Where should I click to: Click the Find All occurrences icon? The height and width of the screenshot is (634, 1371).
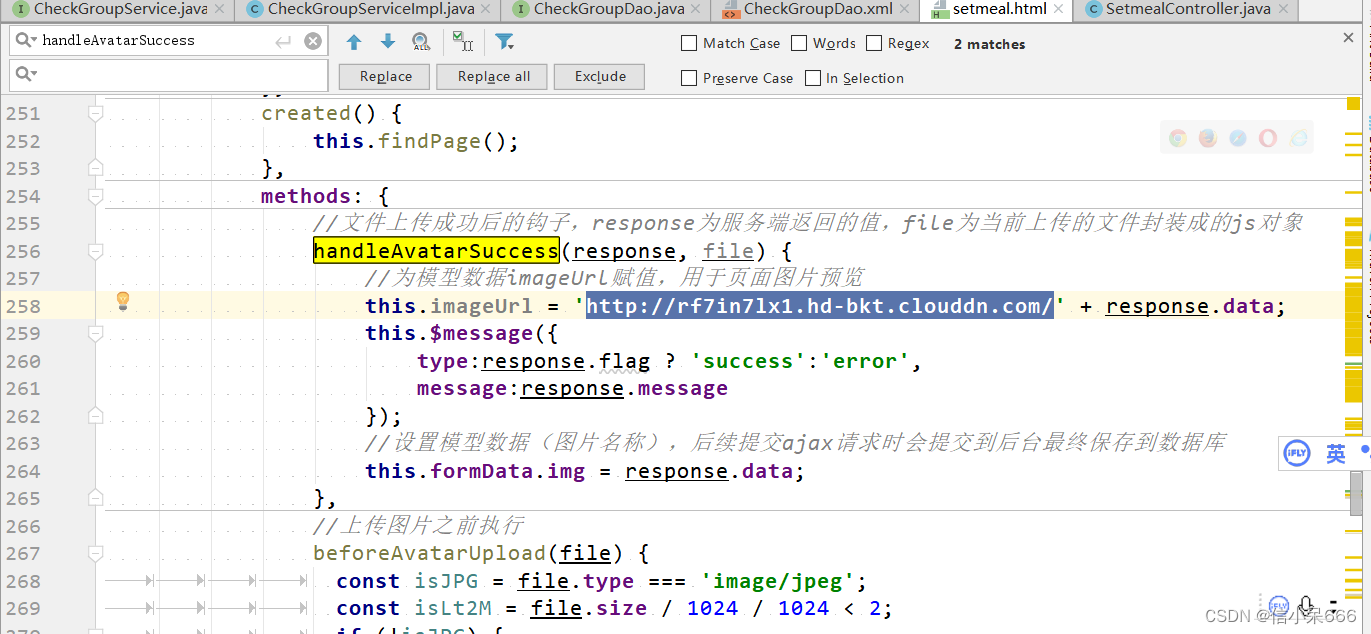[421, 42]
